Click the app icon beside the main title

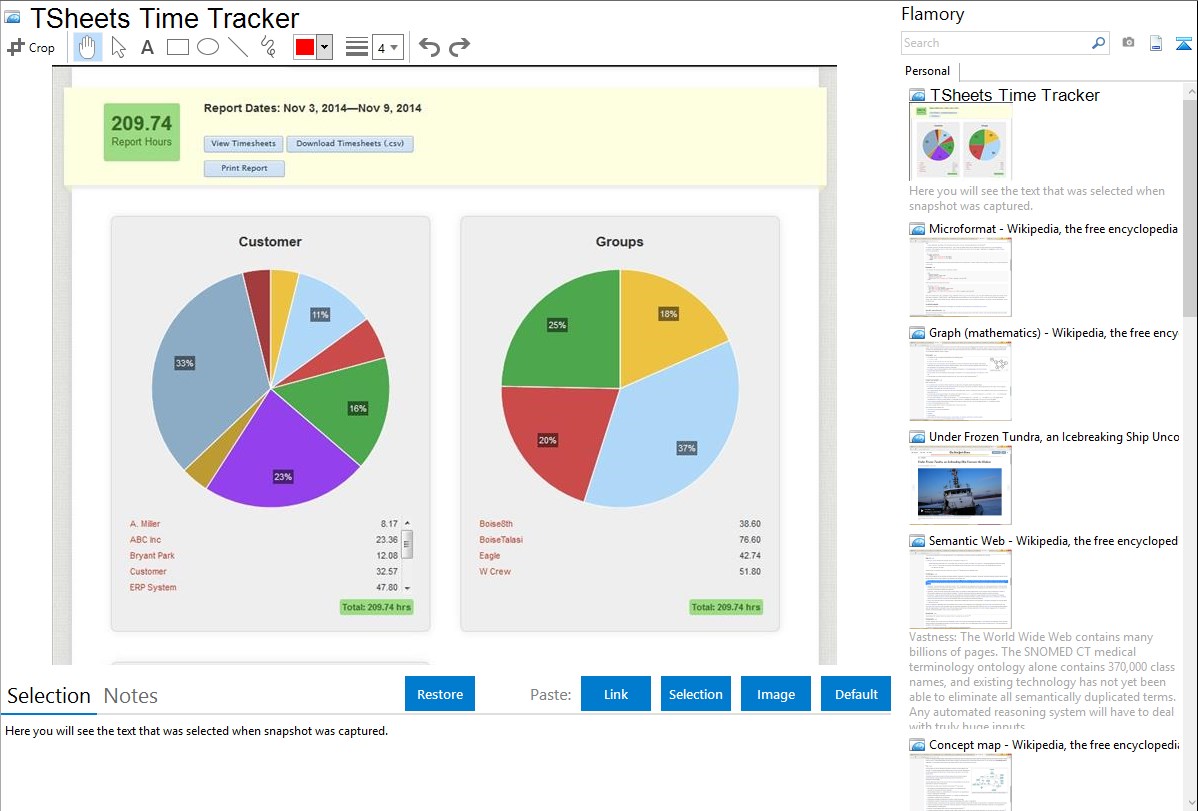[x=12, y=17]
